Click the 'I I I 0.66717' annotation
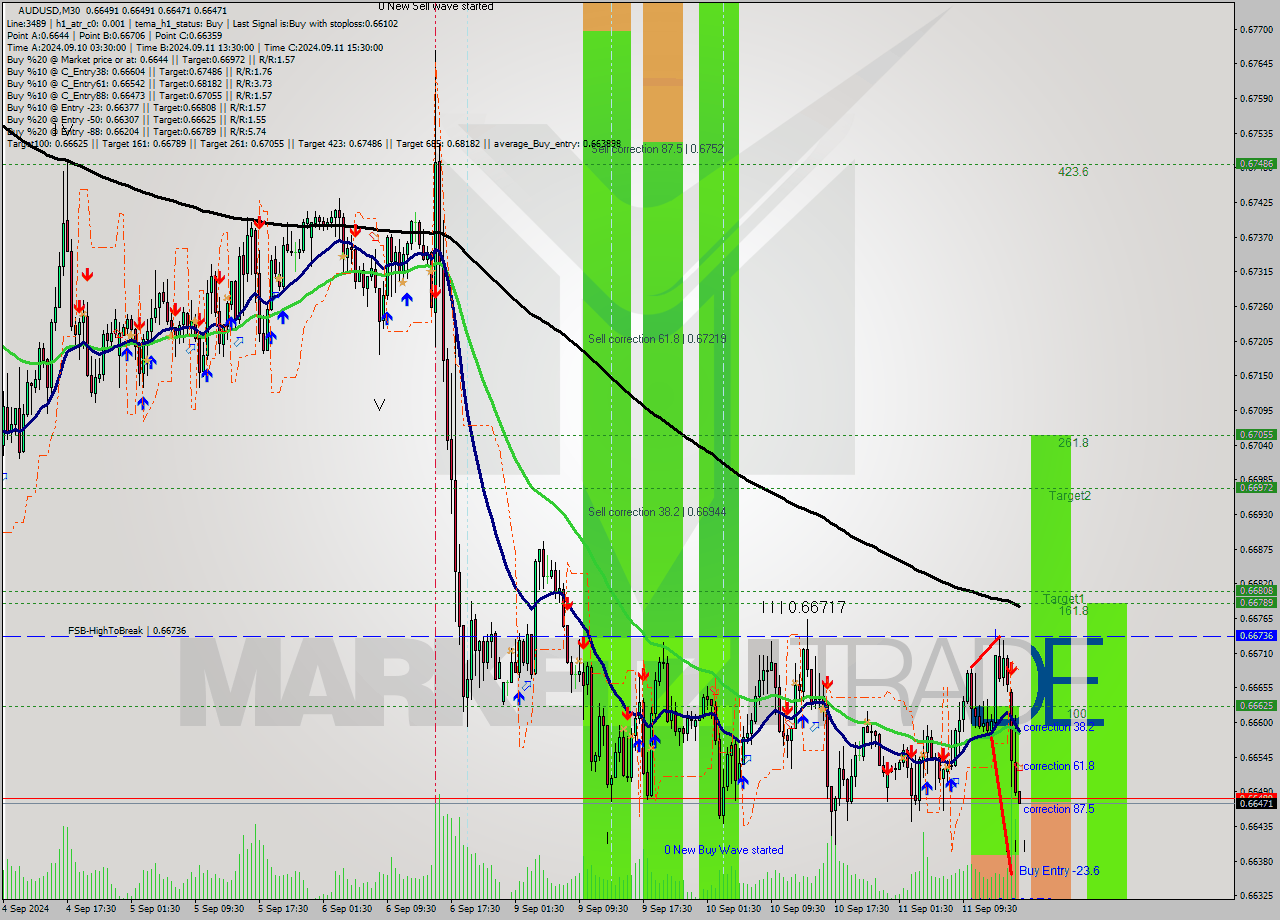The image size is (1280, 920). pos(803,607)
